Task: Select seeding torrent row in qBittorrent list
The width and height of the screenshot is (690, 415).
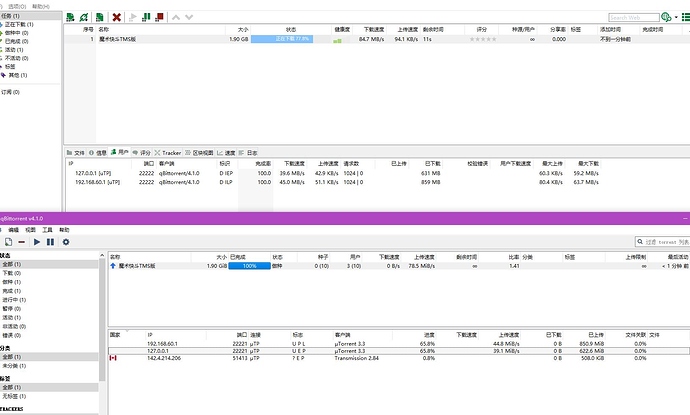Action: pyautogui.click(x=399, y=266)
